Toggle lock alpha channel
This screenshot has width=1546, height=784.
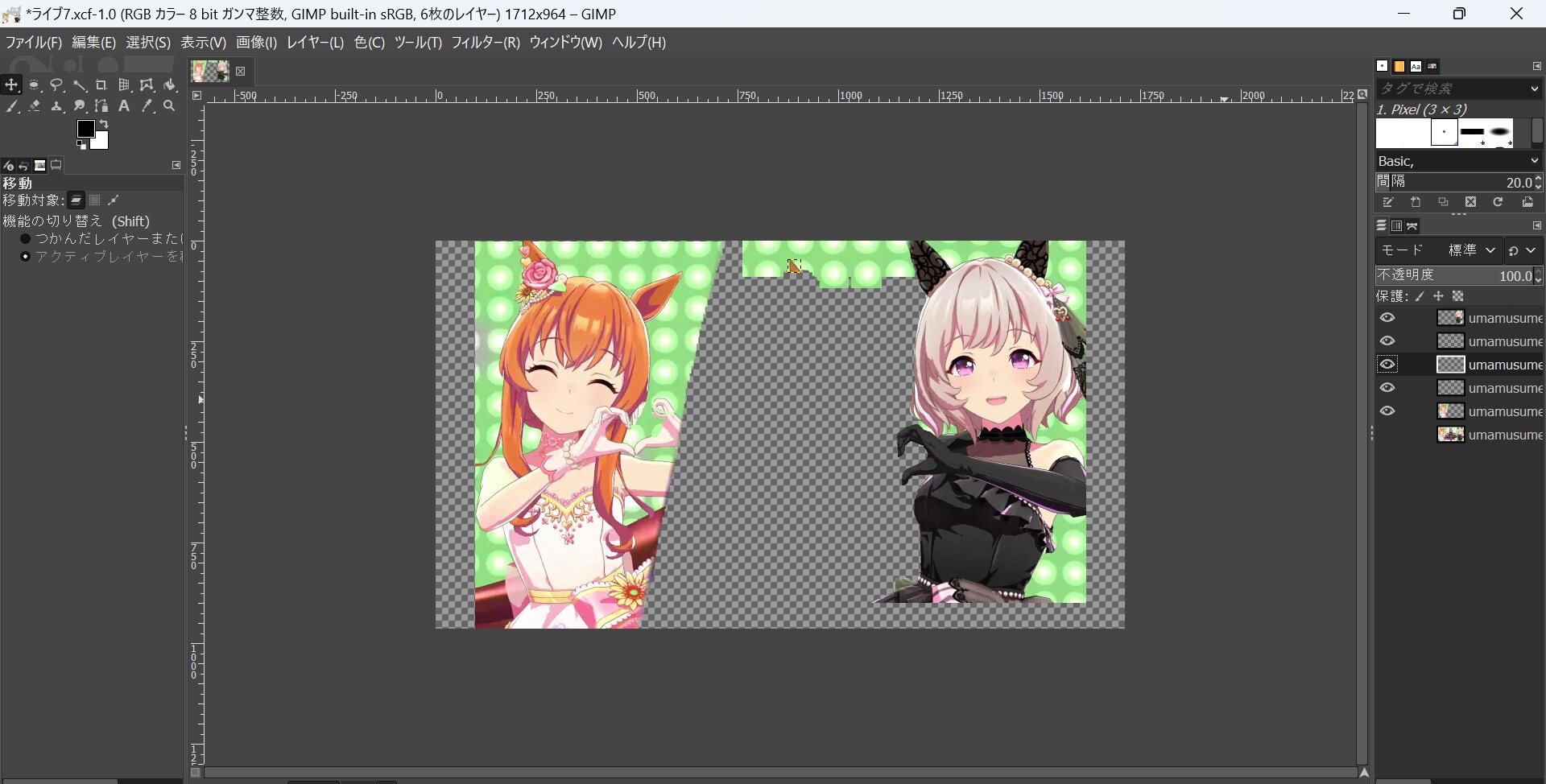click(x=1458, y=297)
